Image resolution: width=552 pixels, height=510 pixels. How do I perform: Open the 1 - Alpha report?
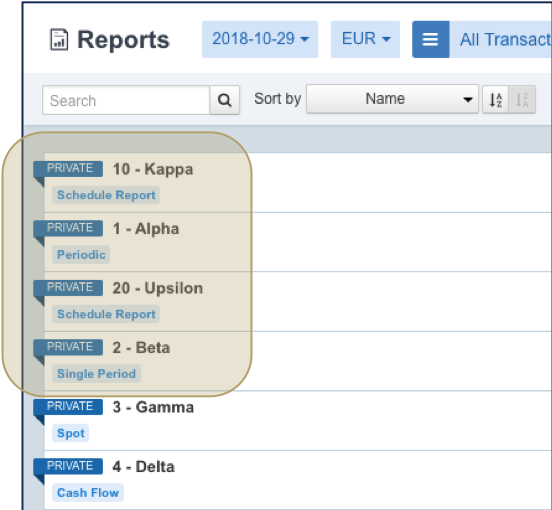point(146,229)
